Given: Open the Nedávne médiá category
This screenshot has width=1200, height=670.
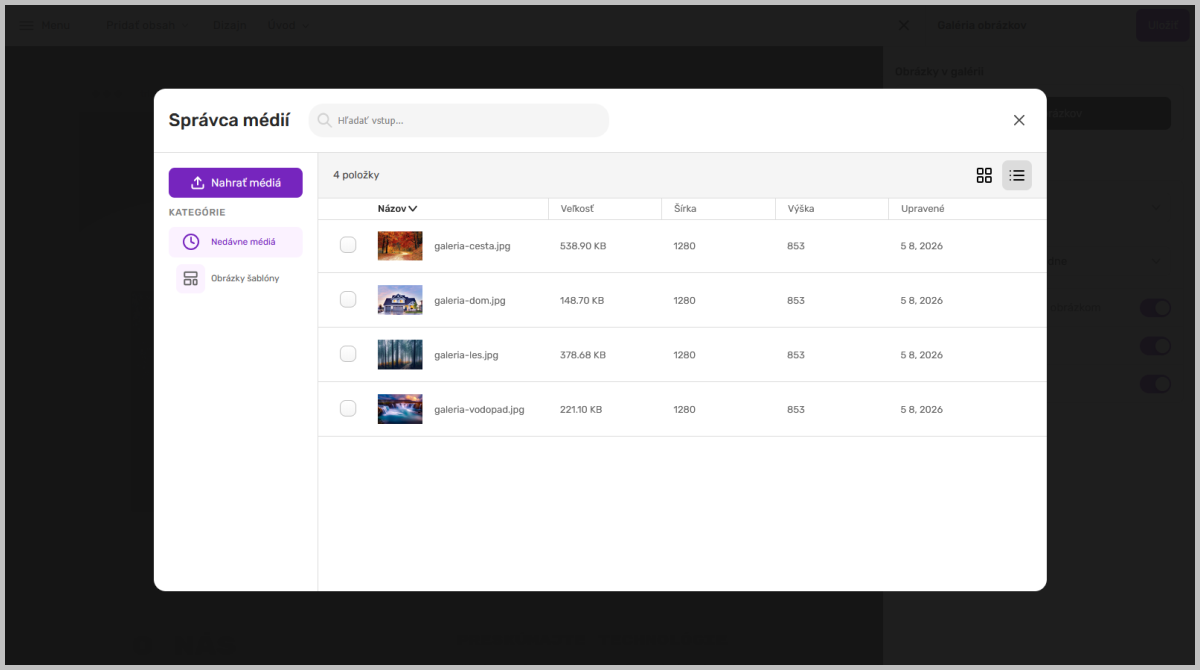Looking at the screenshot, I should pyautogui.click(x=236, y=242).
